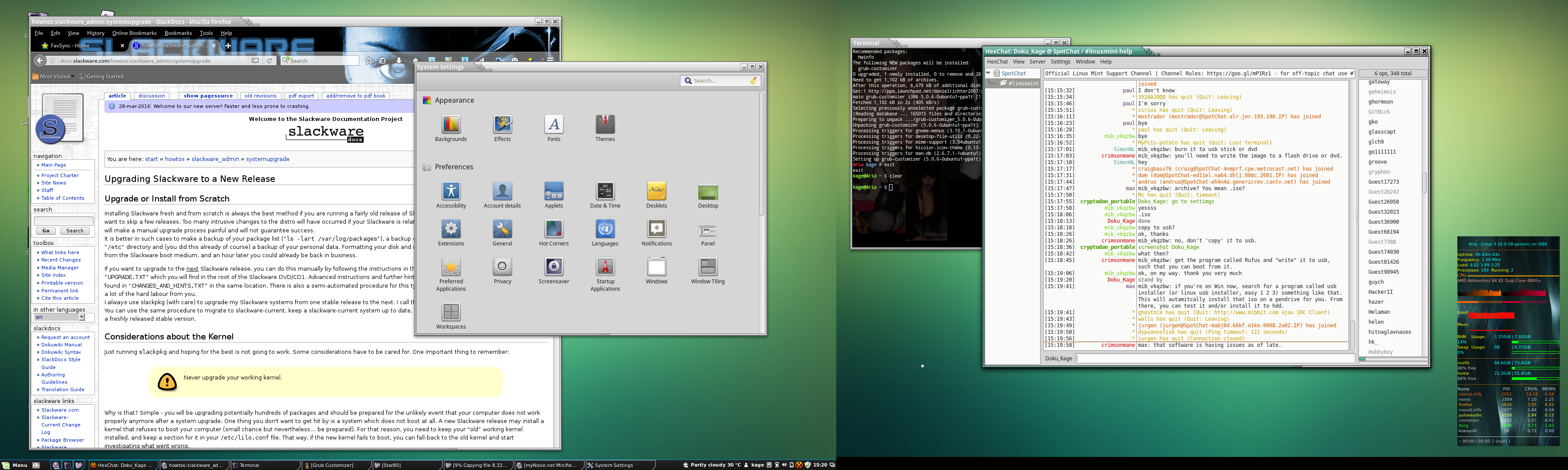The width and height of the screenshot is (1568, 470).
Task: Click the Firefox bookmark star icon
Action: pos(368,60)
